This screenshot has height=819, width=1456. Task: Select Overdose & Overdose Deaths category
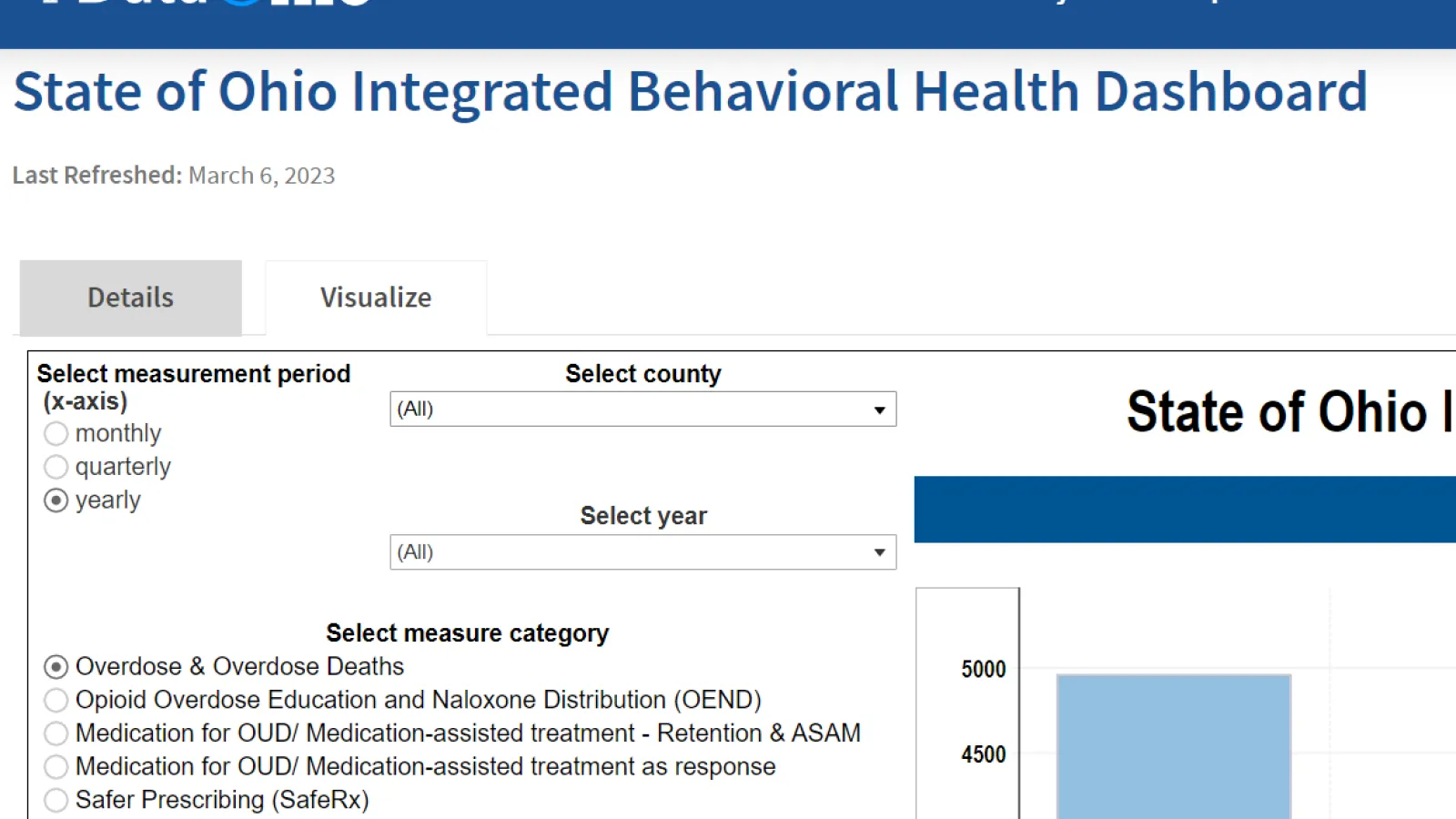[x=56, y=667]
